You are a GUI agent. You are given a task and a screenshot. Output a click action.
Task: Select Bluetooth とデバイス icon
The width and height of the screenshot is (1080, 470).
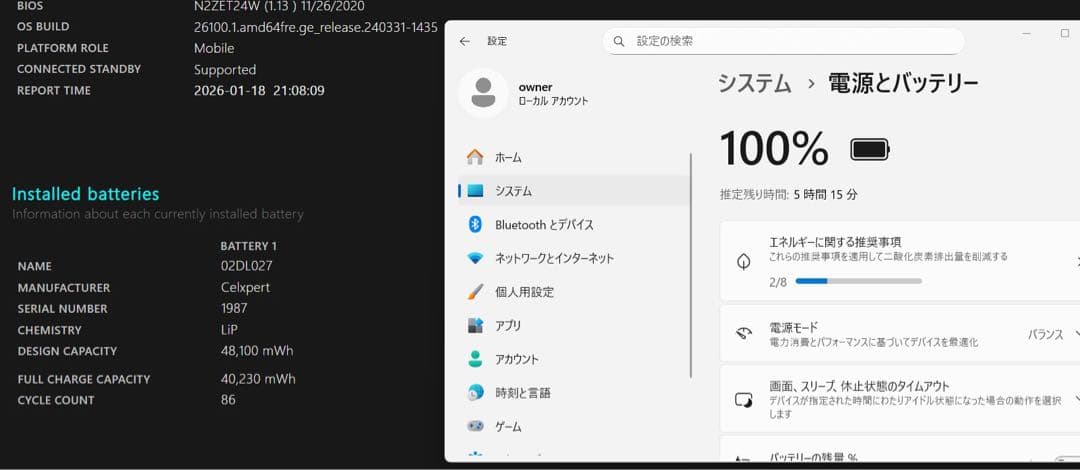[476, 225]
